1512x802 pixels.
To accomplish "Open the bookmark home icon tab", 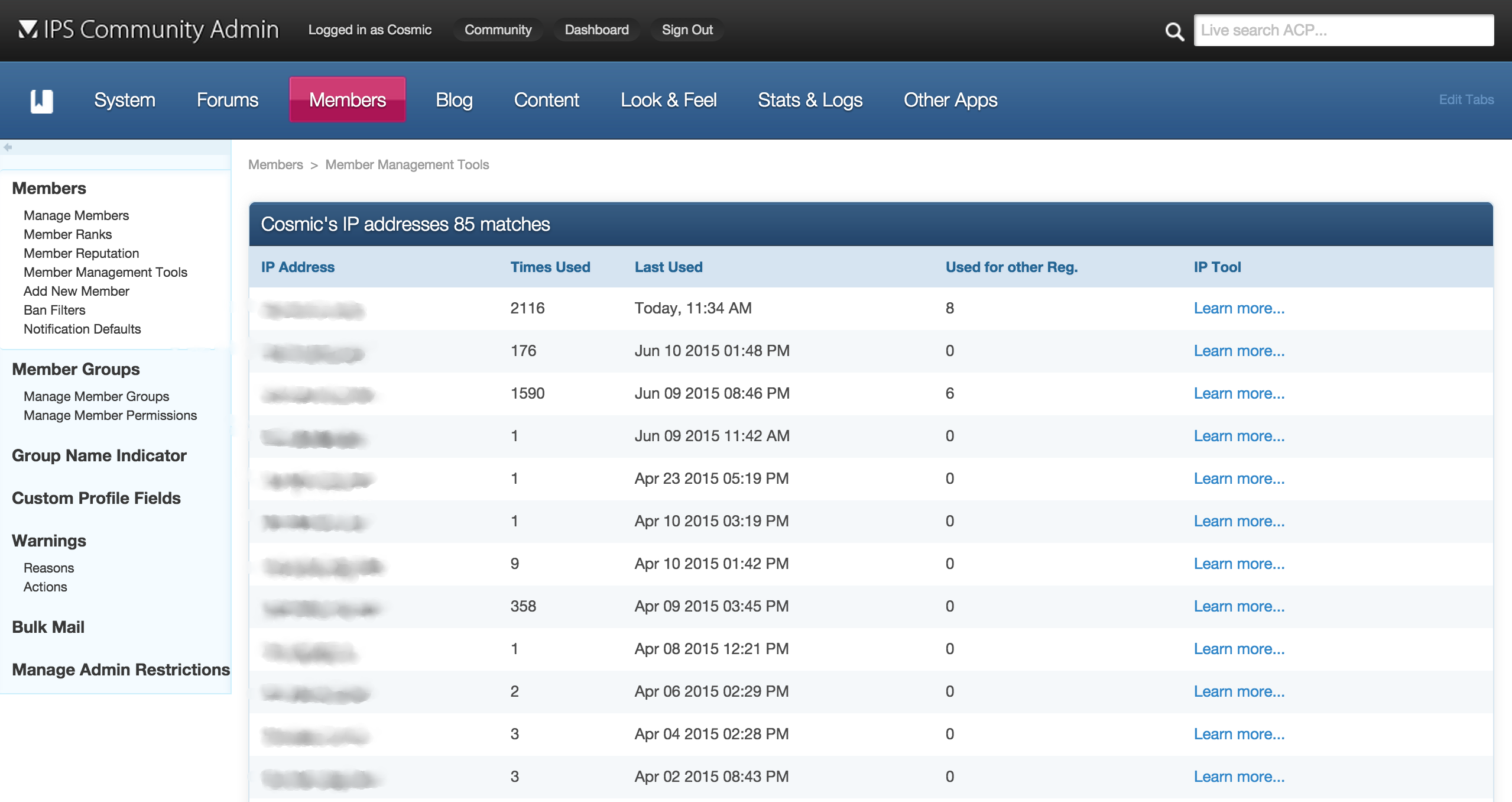I will (42, 101).
